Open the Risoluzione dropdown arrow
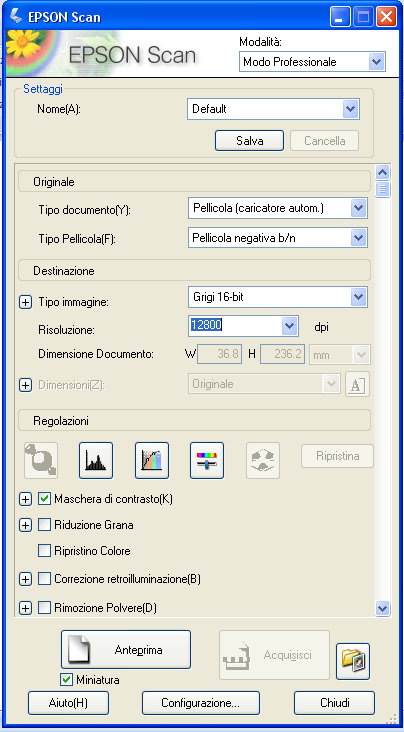 click(290, 325)
